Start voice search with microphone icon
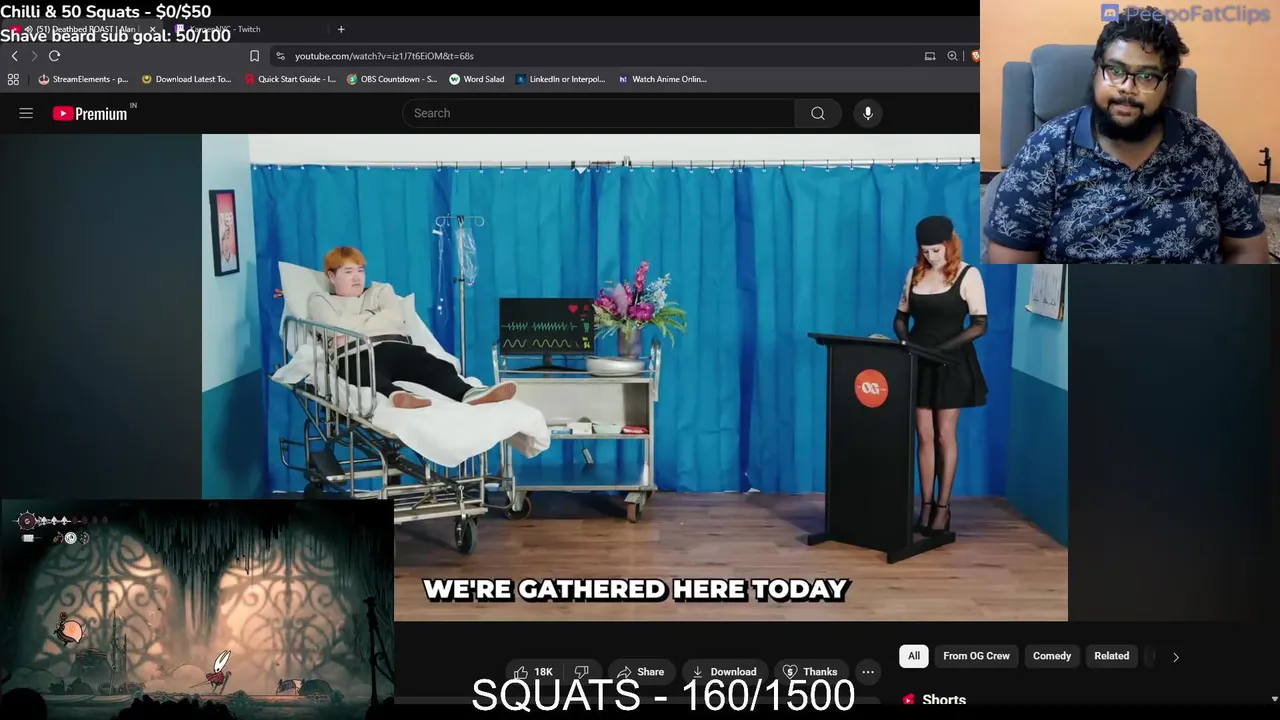Screen dimensions: 1280x720 [x=868, y=113]
